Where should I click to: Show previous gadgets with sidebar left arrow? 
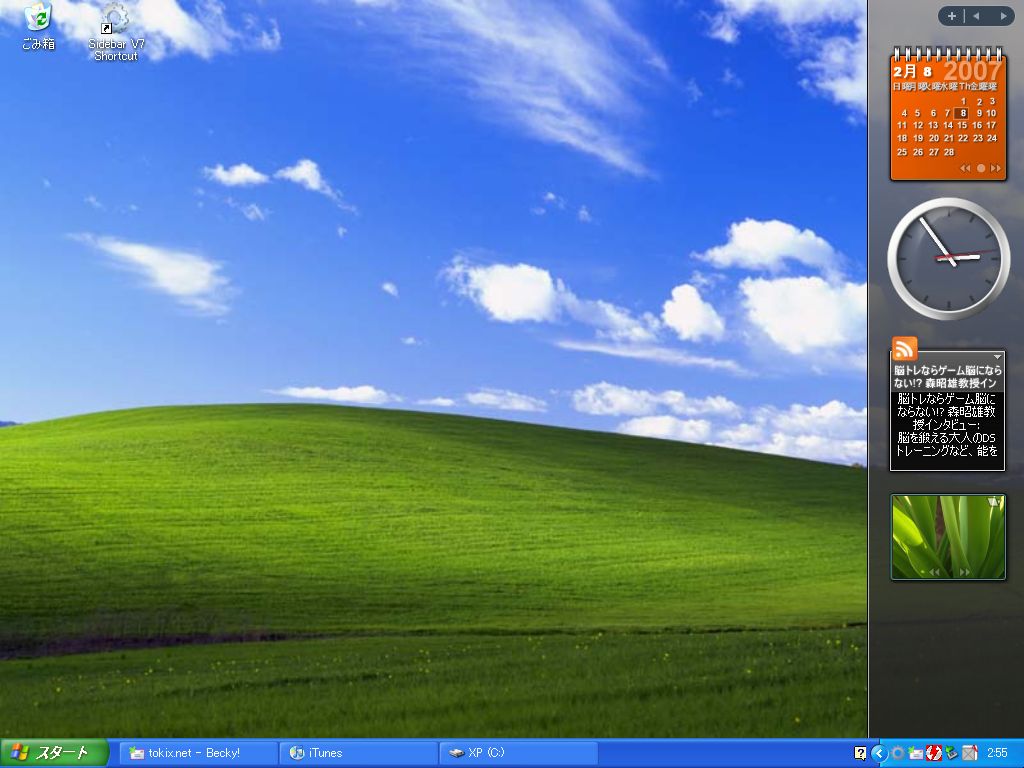point(976,16)
